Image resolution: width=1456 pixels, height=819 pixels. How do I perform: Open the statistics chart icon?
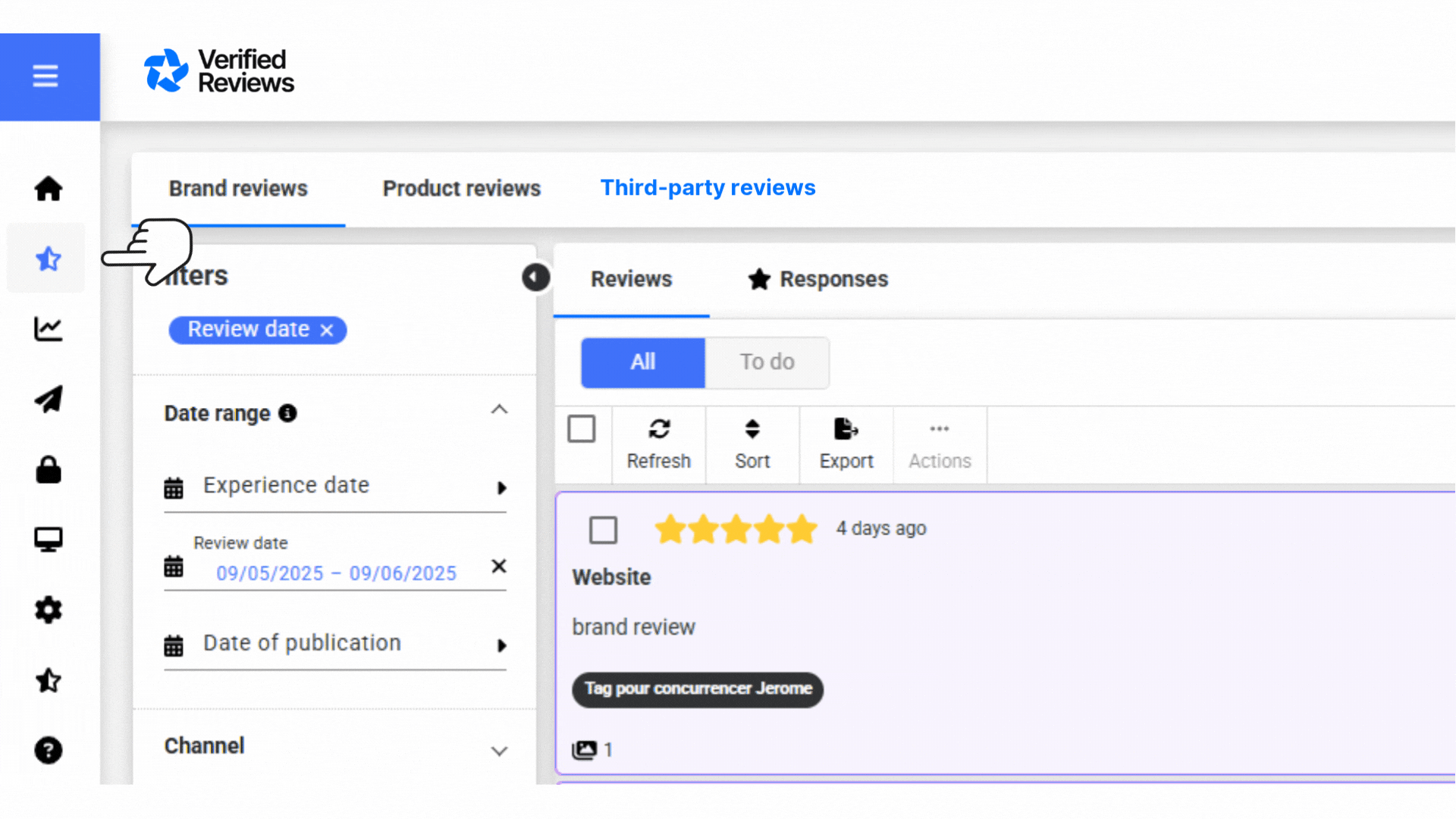(x=49, y=328)
